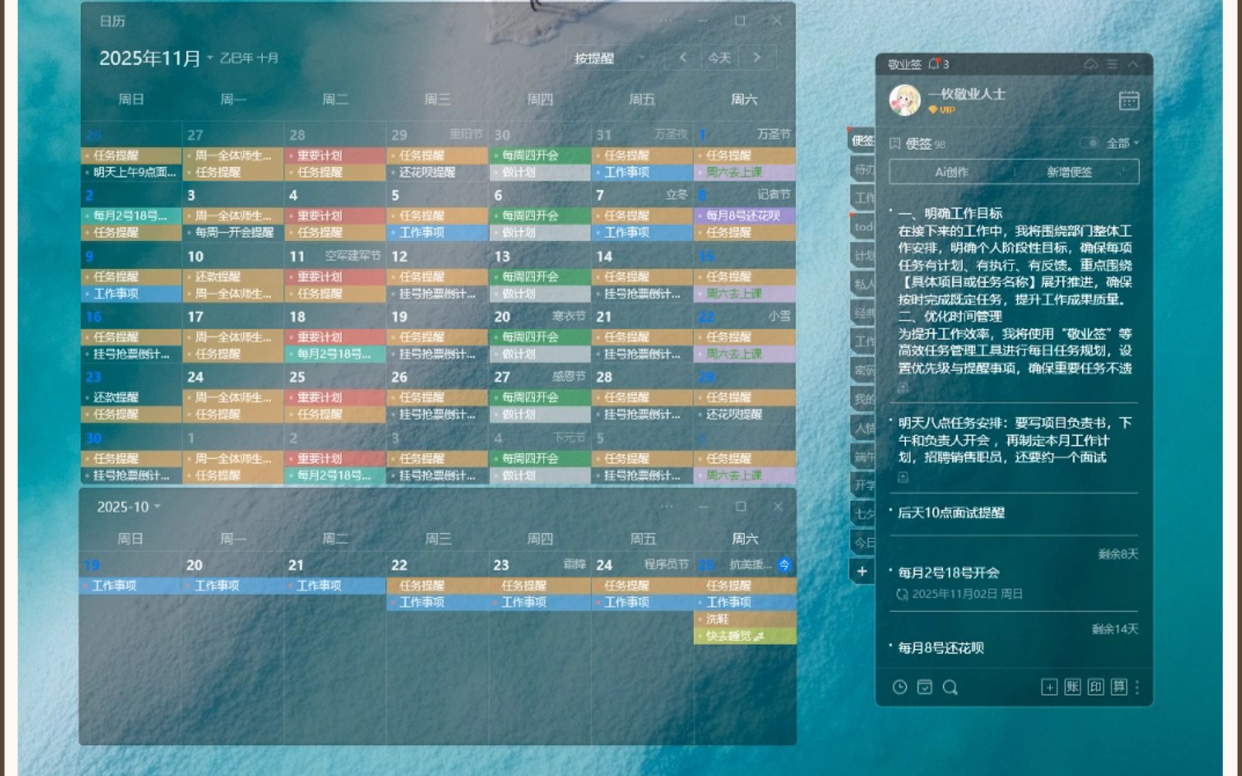
Task: Open the 后天10点面试提醒 note
Action: pyautogui.click(x=951, y=513)
